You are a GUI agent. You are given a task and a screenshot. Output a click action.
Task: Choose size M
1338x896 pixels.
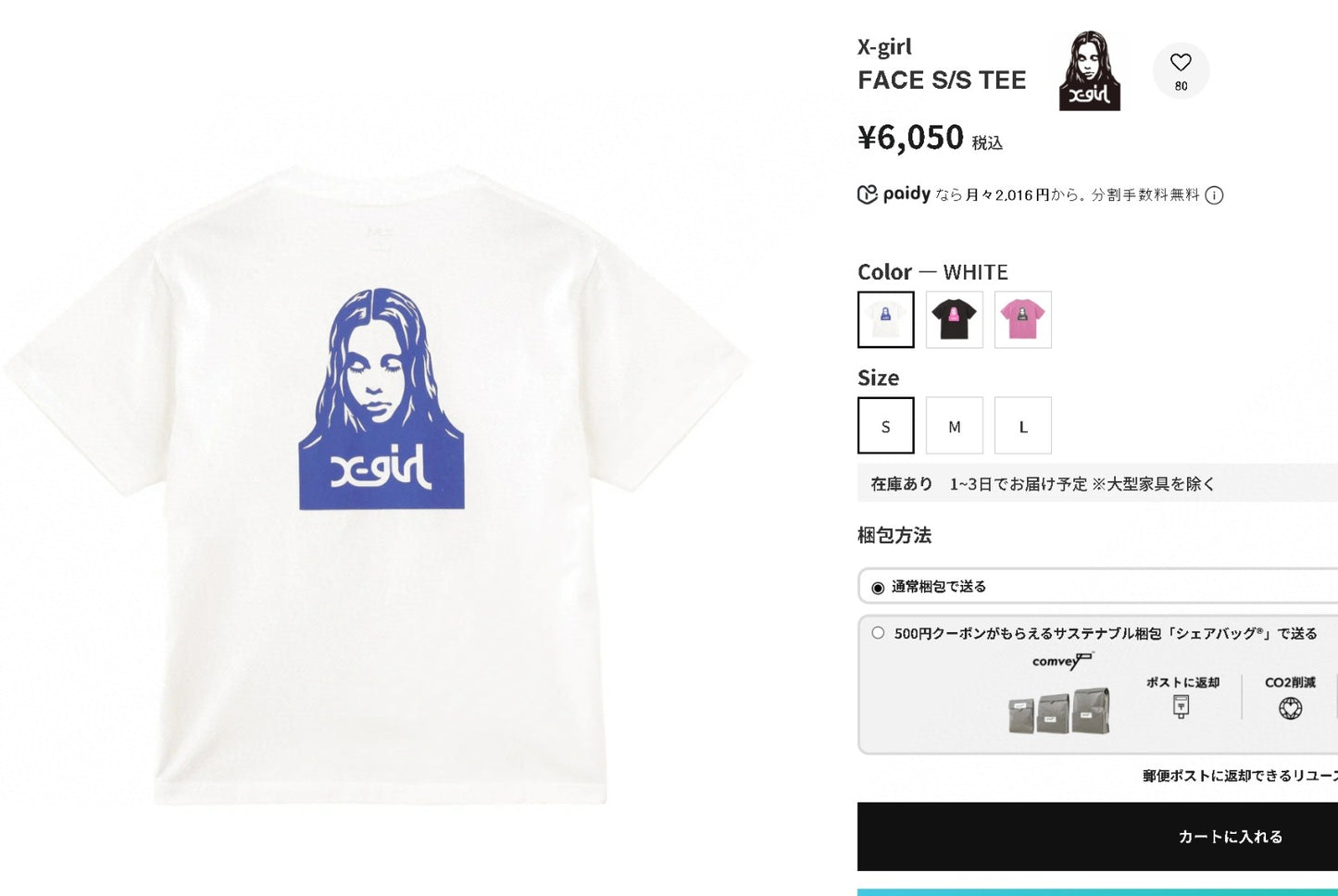[955, 426]
